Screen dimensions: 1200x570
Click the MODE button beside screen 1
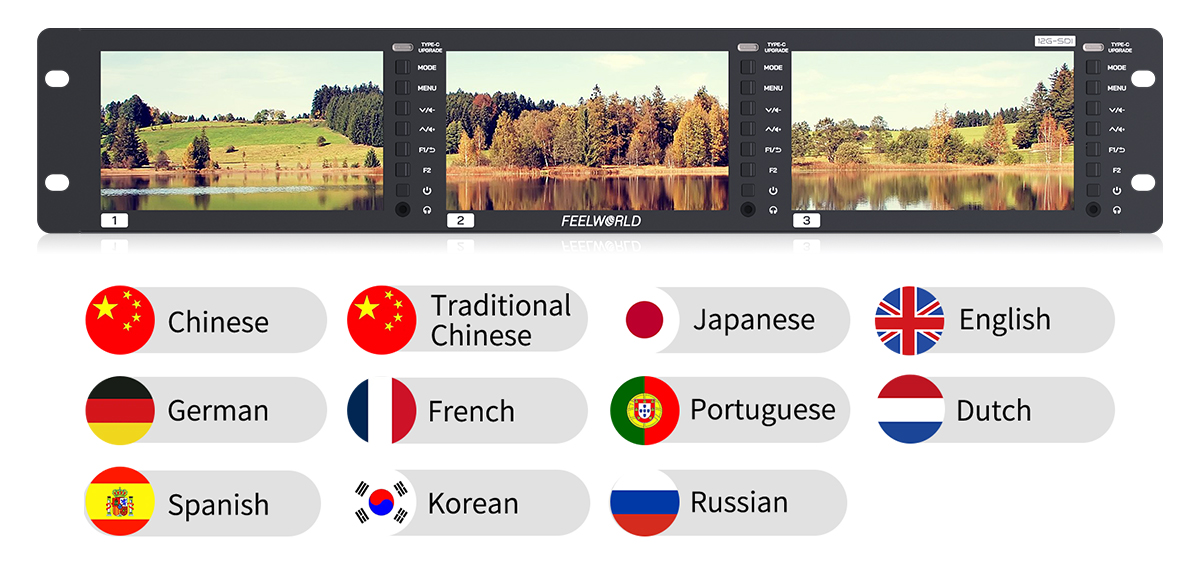402,67
